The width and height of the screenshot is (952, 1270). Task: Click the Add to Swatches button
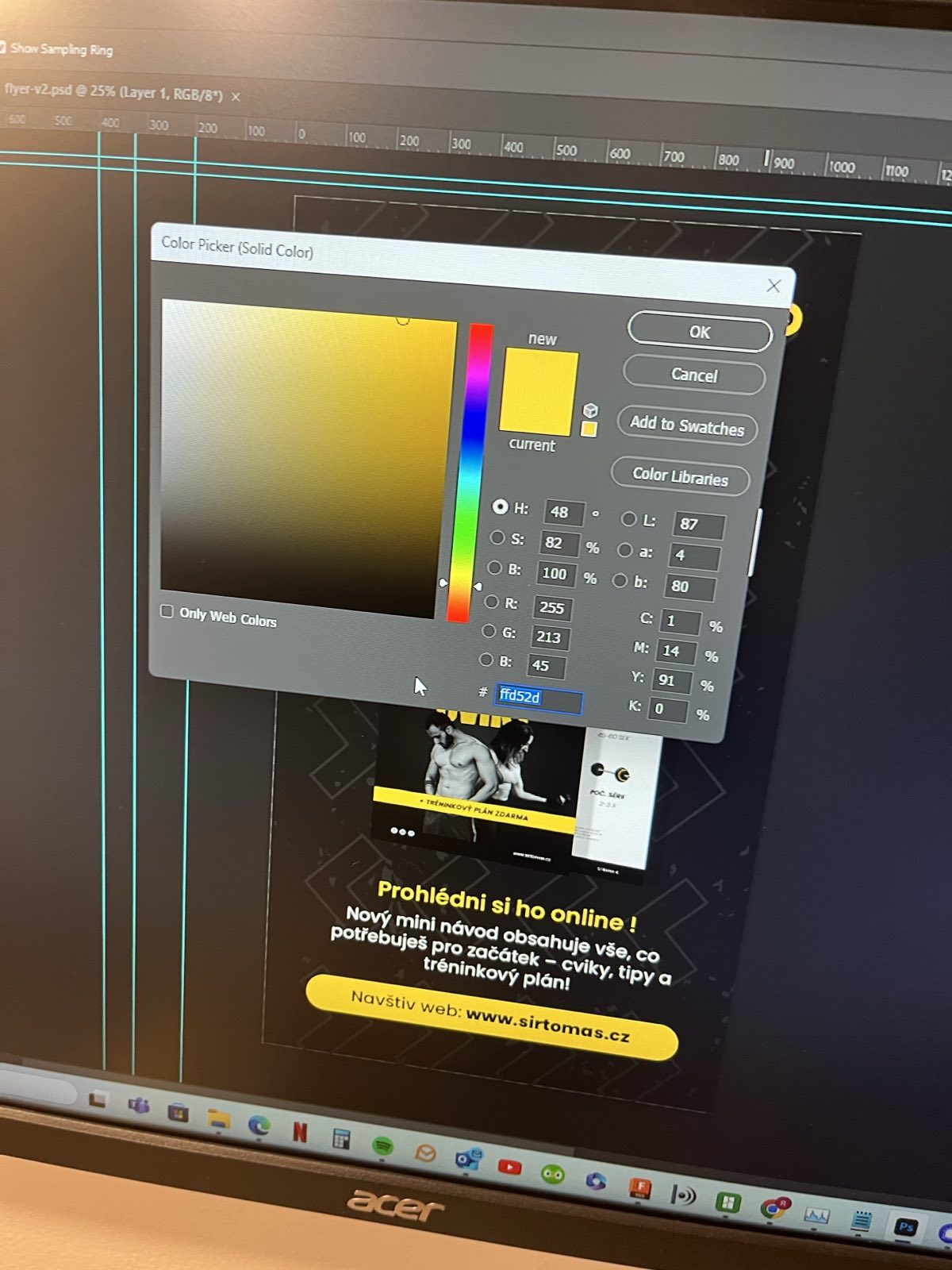[x=687, y=425]
